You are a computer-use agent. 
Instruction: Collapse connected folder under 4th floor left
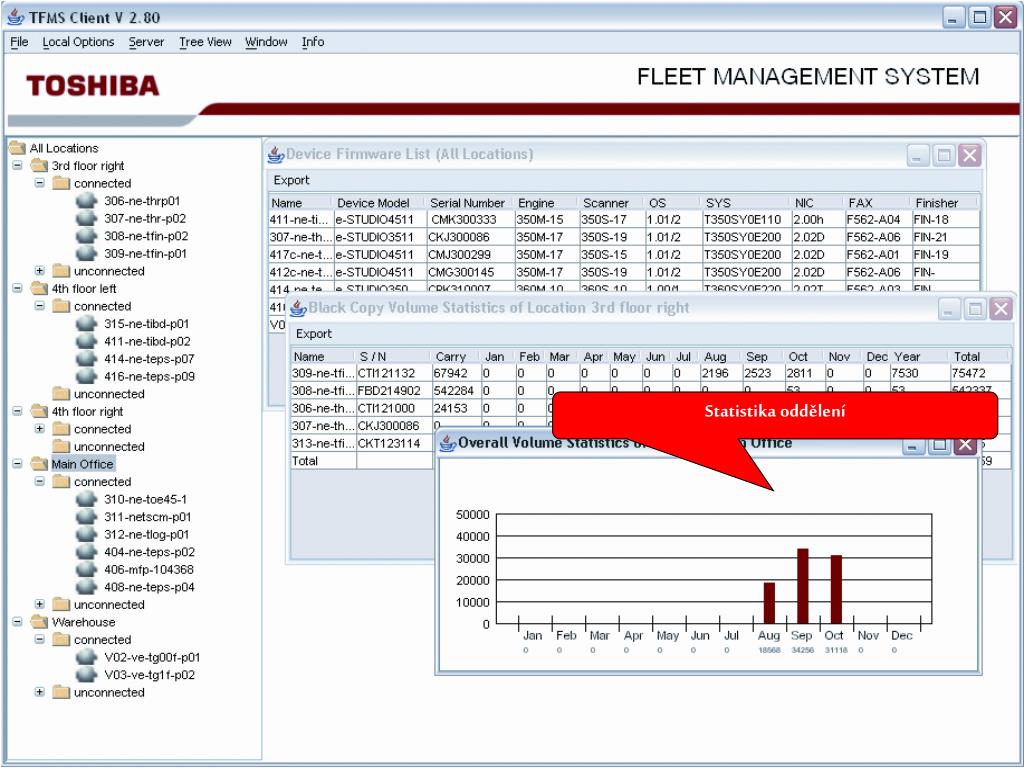coord(40,306)
